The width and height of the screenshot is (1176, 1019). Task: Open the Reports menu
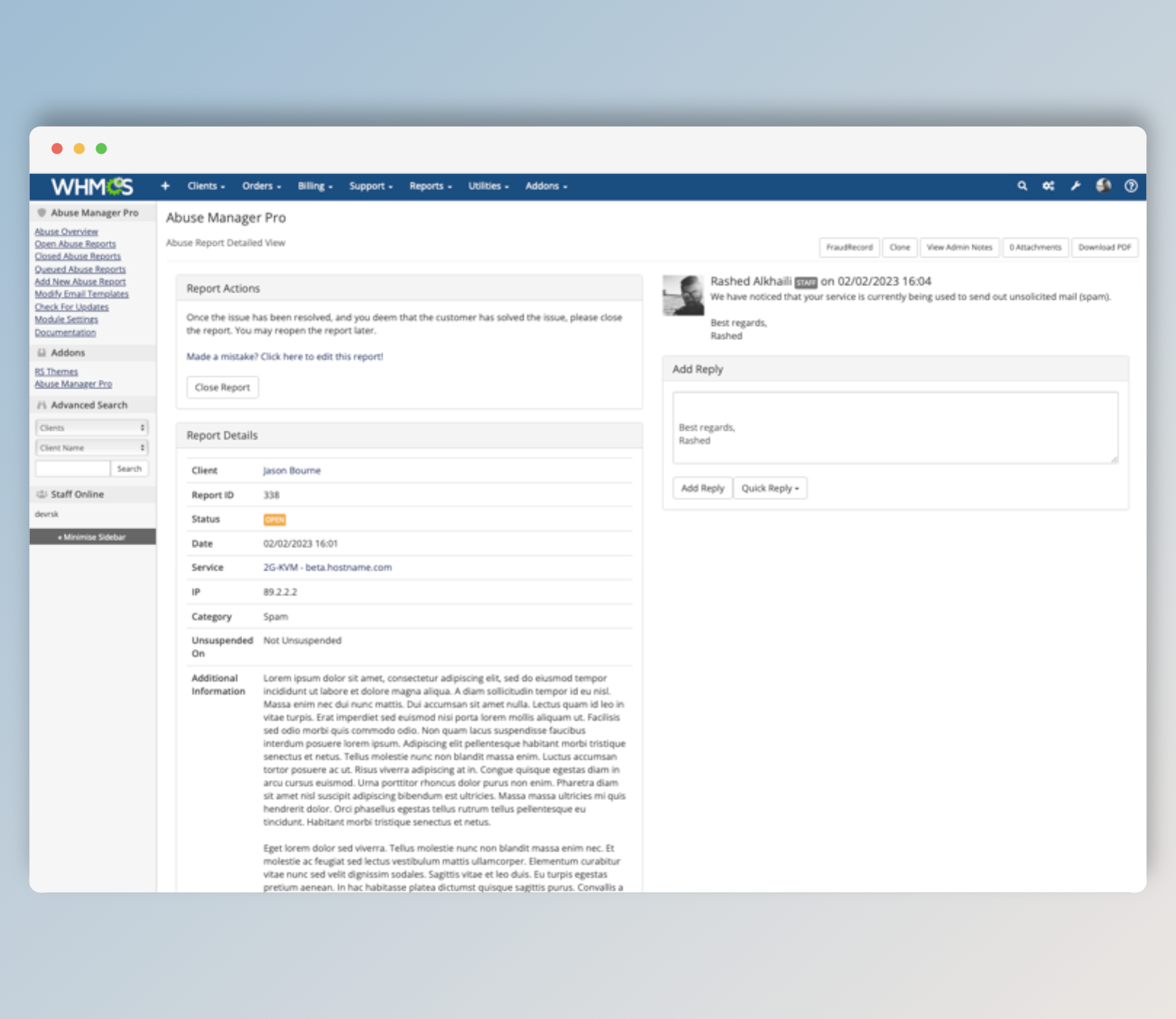tap(430, 186)
